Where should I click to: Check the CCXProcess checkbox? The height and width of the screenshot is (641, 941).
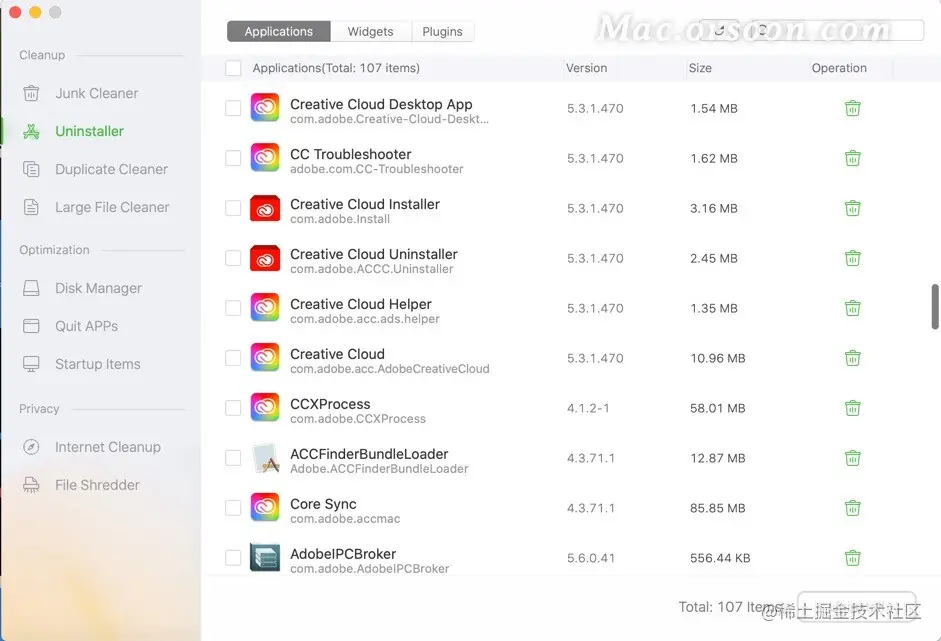(233, 408)
